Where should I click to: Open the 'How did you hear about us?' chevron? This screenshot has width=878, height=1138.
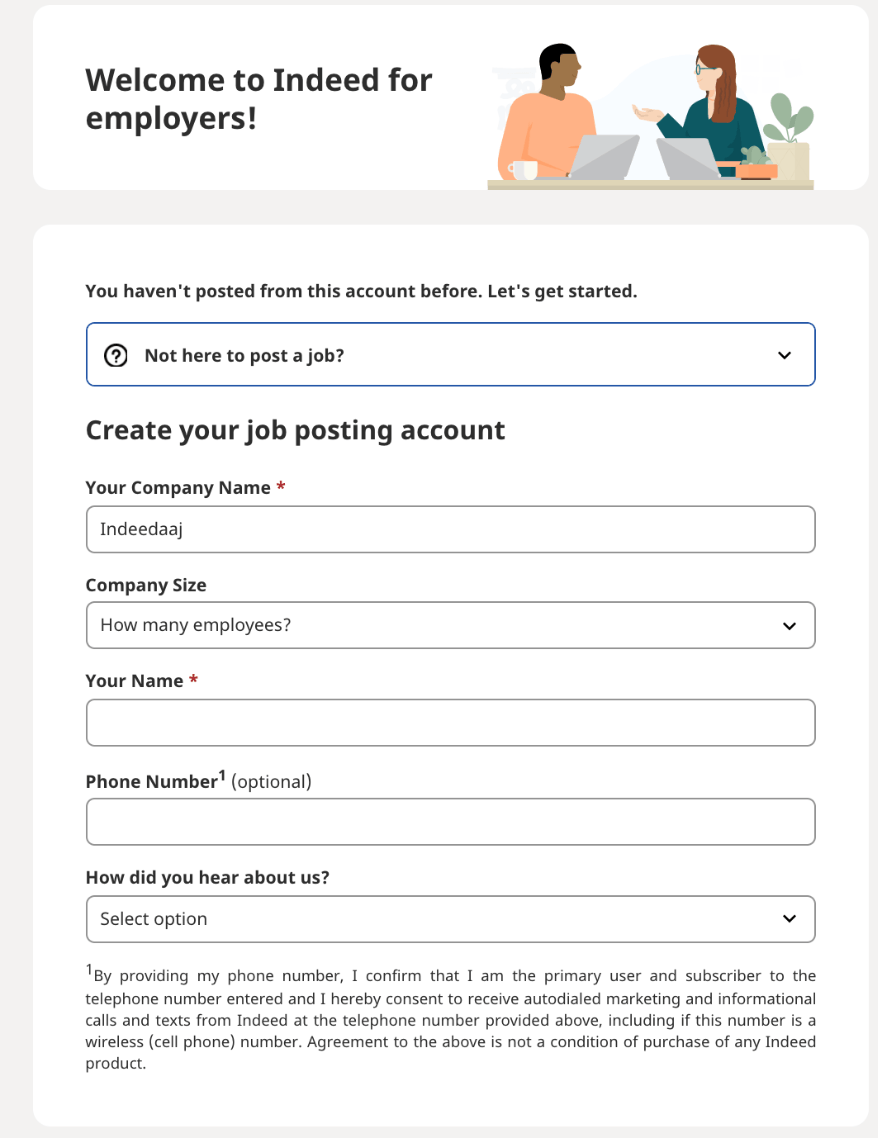click(x=789, y=919)
